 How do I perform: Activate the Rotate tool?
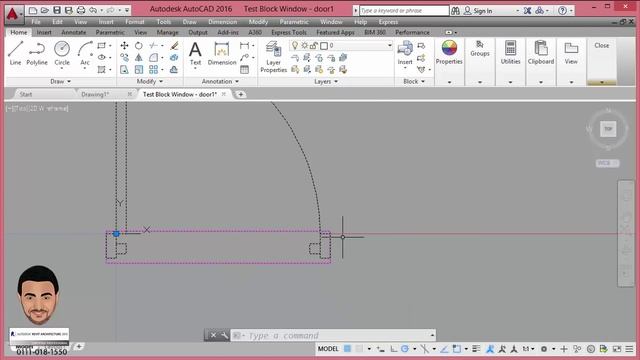click(x=139, y=46)
